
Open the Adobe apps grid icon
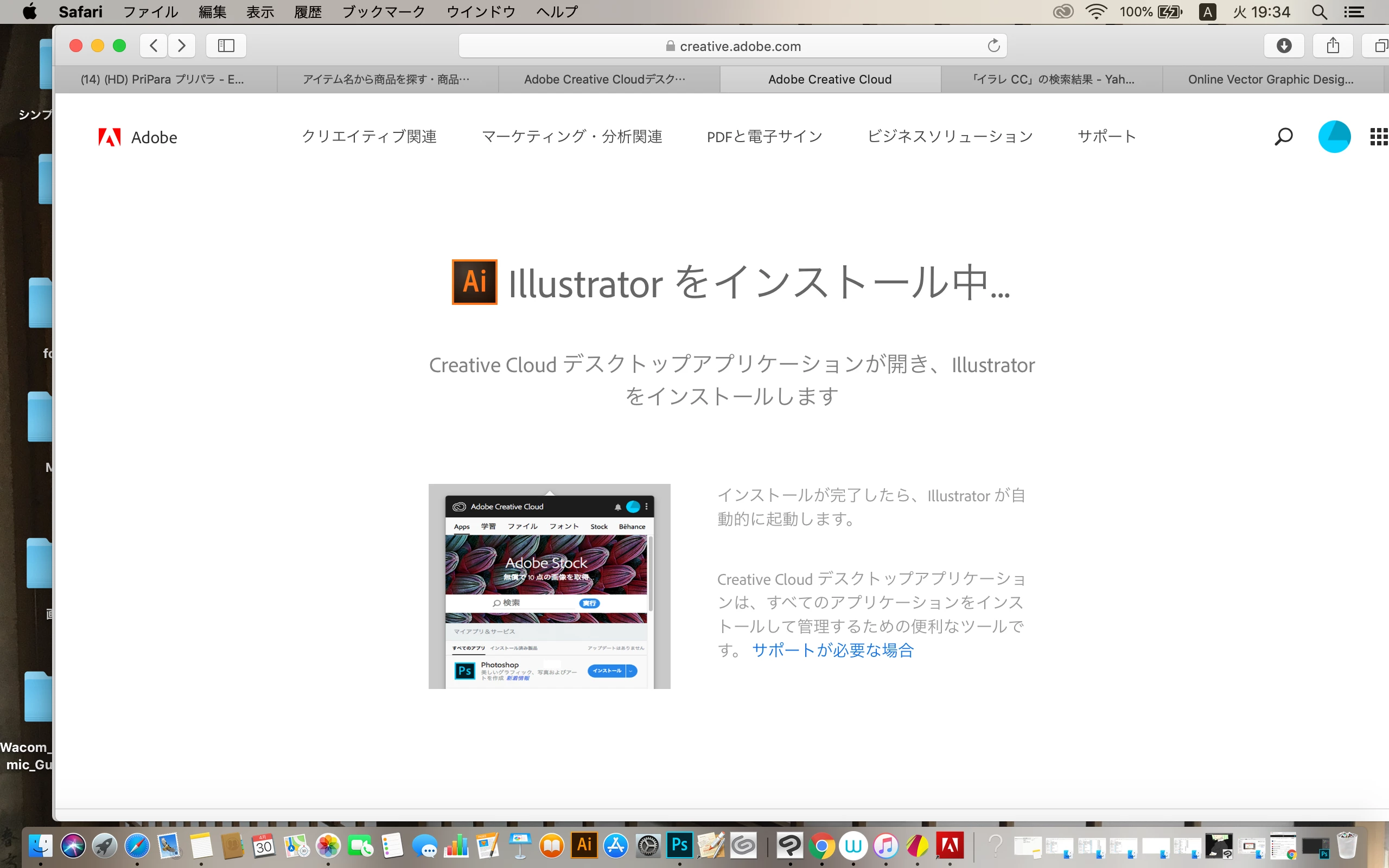[x=1378, y=137]
